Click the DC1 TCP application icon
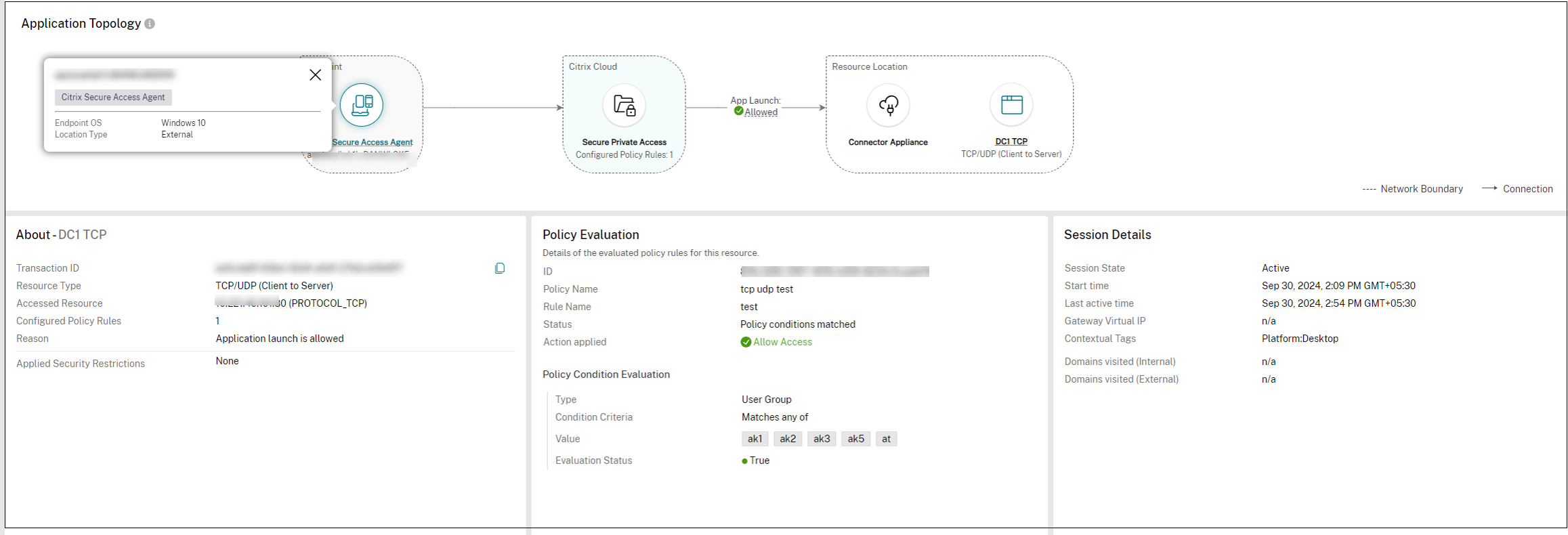This screenshot has width=1568, height=535. [x=1011, y=105]
